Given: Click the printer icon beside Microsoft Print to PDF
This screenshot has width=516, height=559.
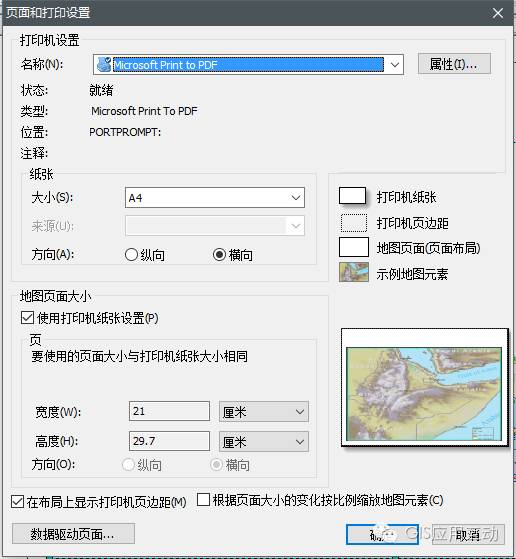Looking at the screenshot, I should tap(104, 65).
